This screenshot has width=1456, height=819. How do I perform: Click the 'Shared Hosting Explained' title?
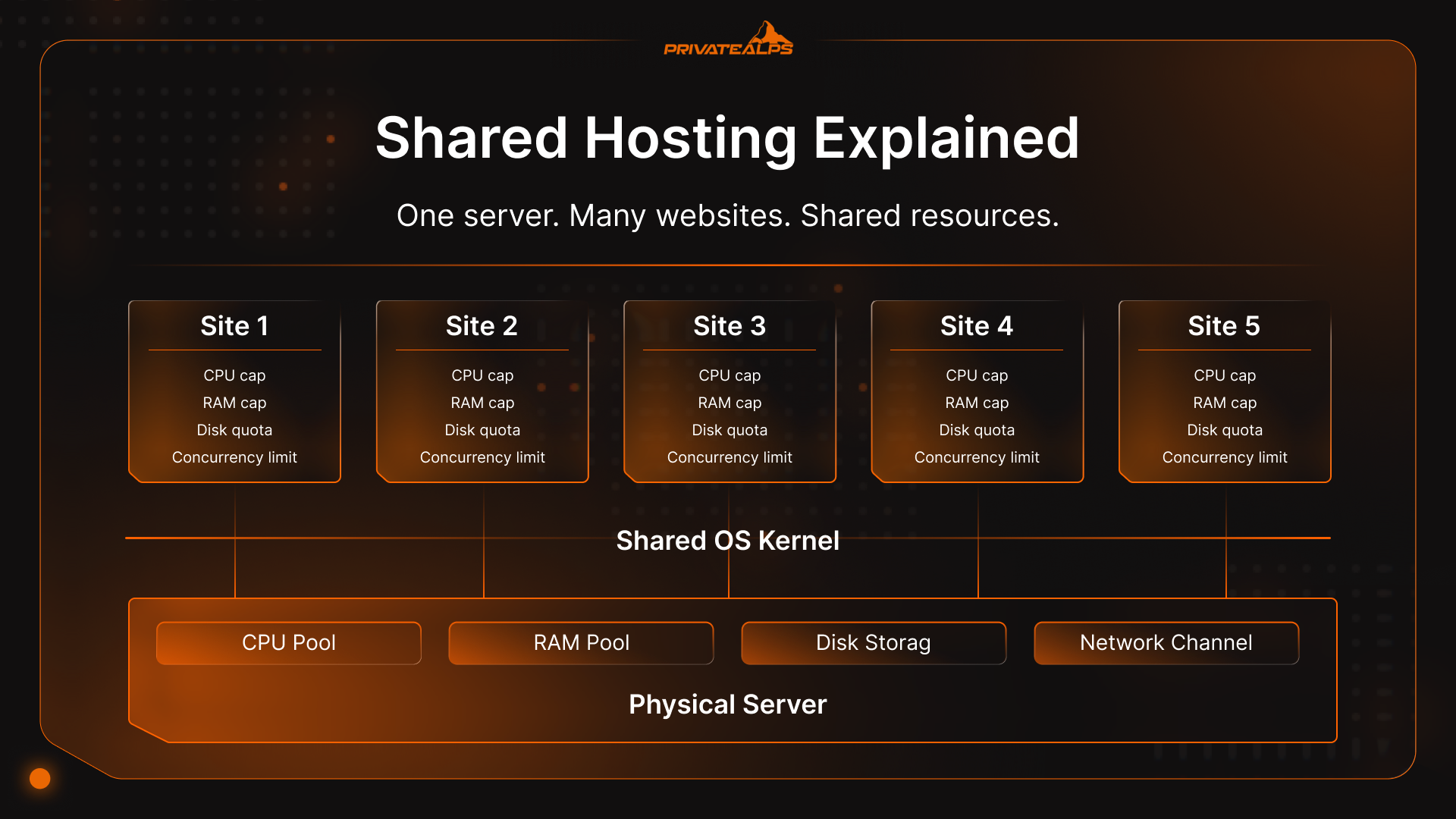pyautogui.click(x=727, y=138)
